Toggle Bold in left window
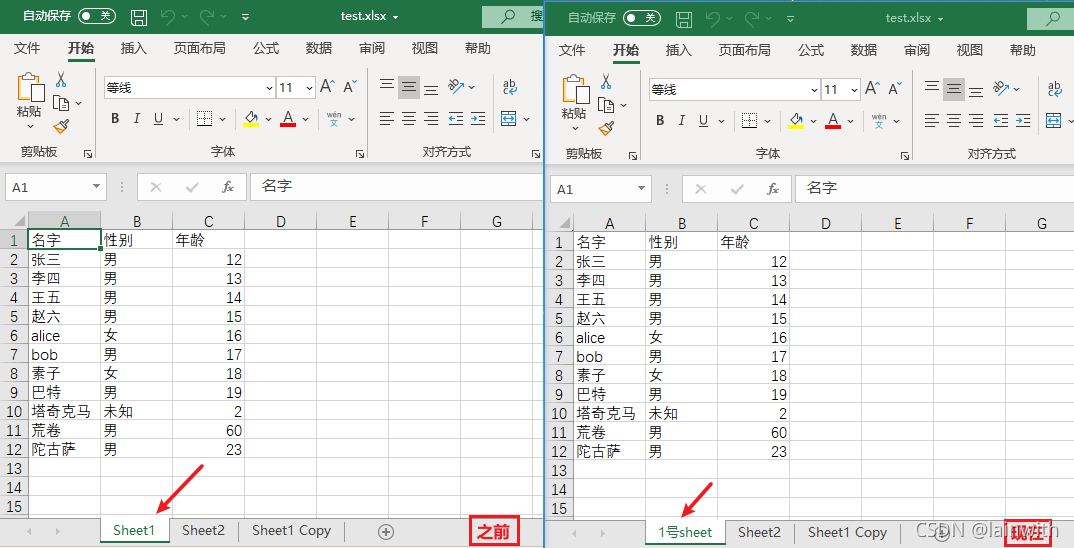 pos(115,119)
